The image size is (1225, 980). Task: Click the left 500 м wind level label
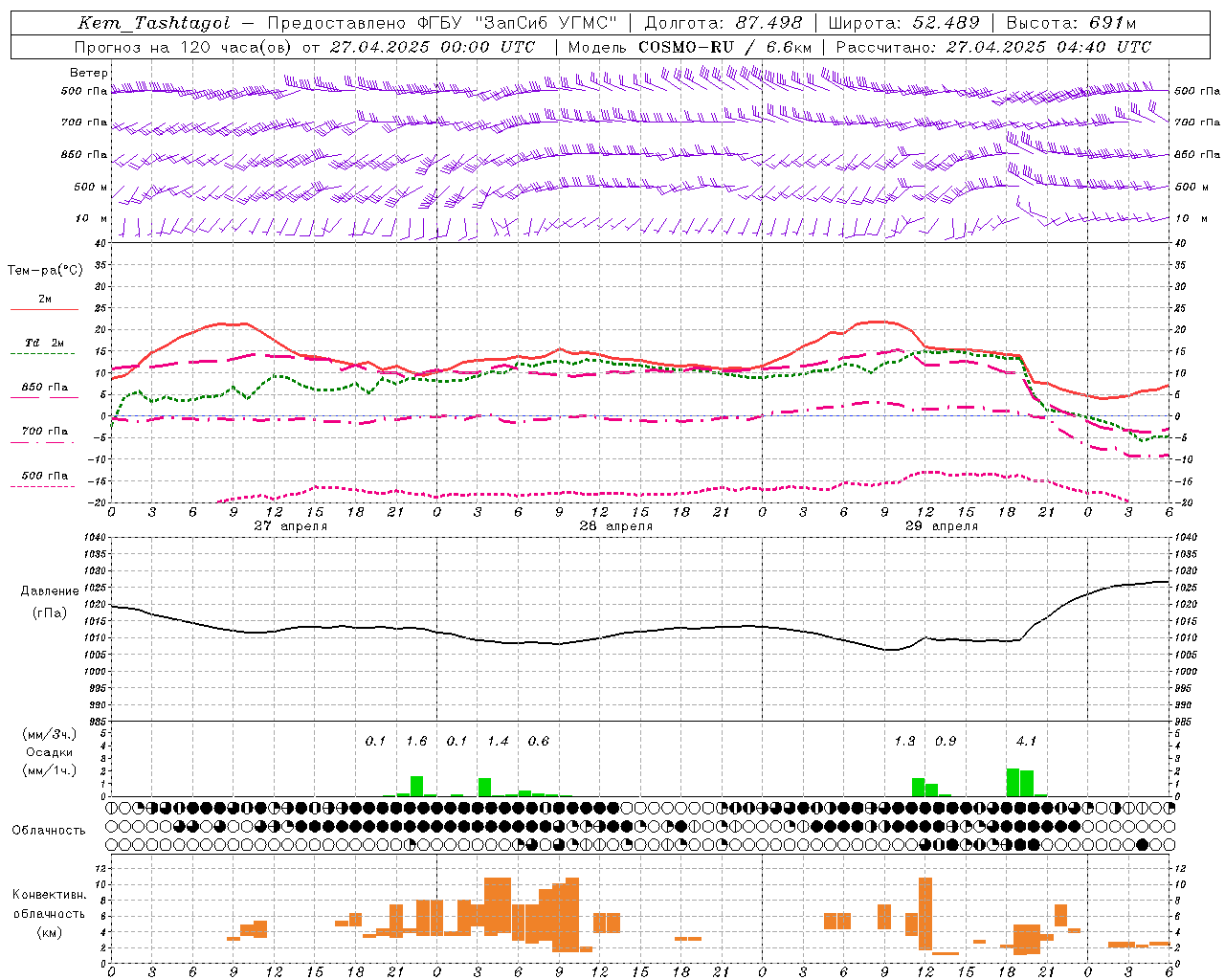(91, 187)
